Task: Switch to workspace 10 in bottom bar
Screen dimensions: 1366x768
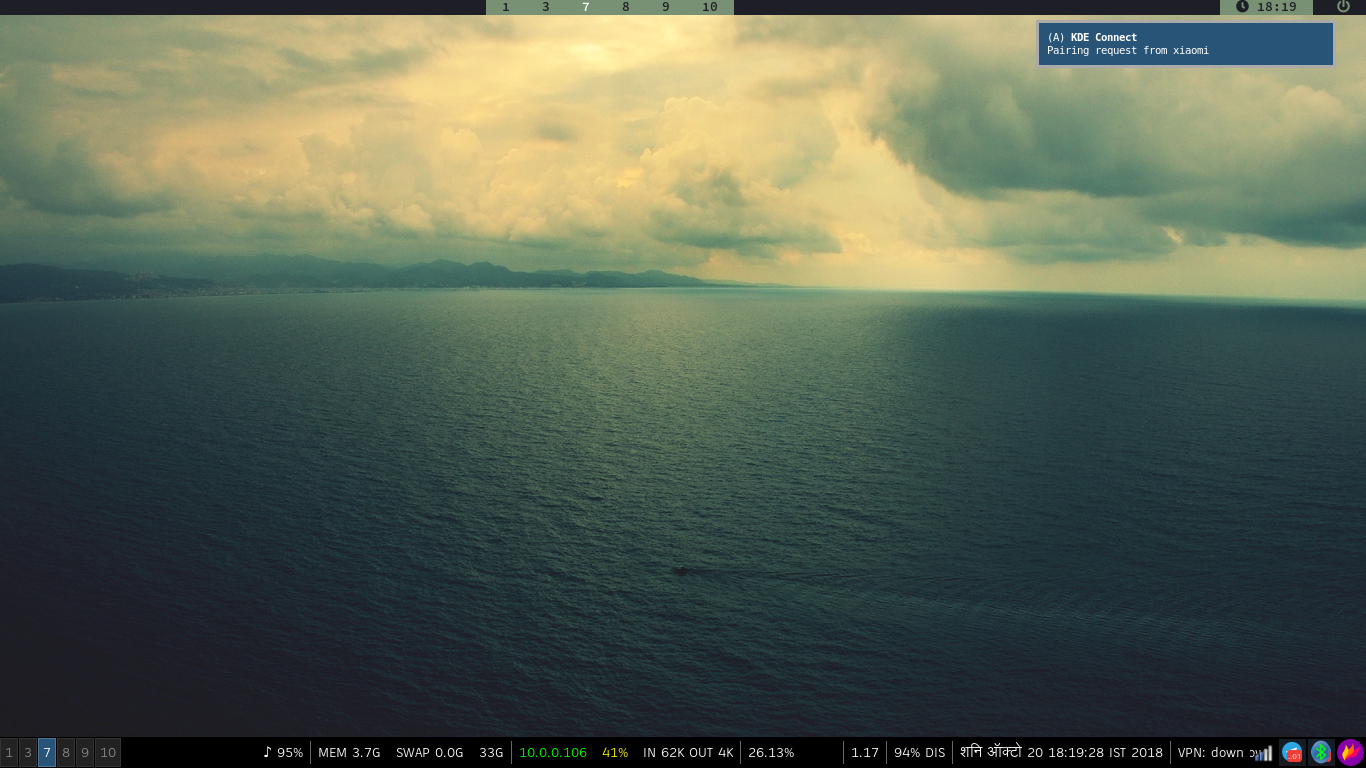Action: click(108, 752)
